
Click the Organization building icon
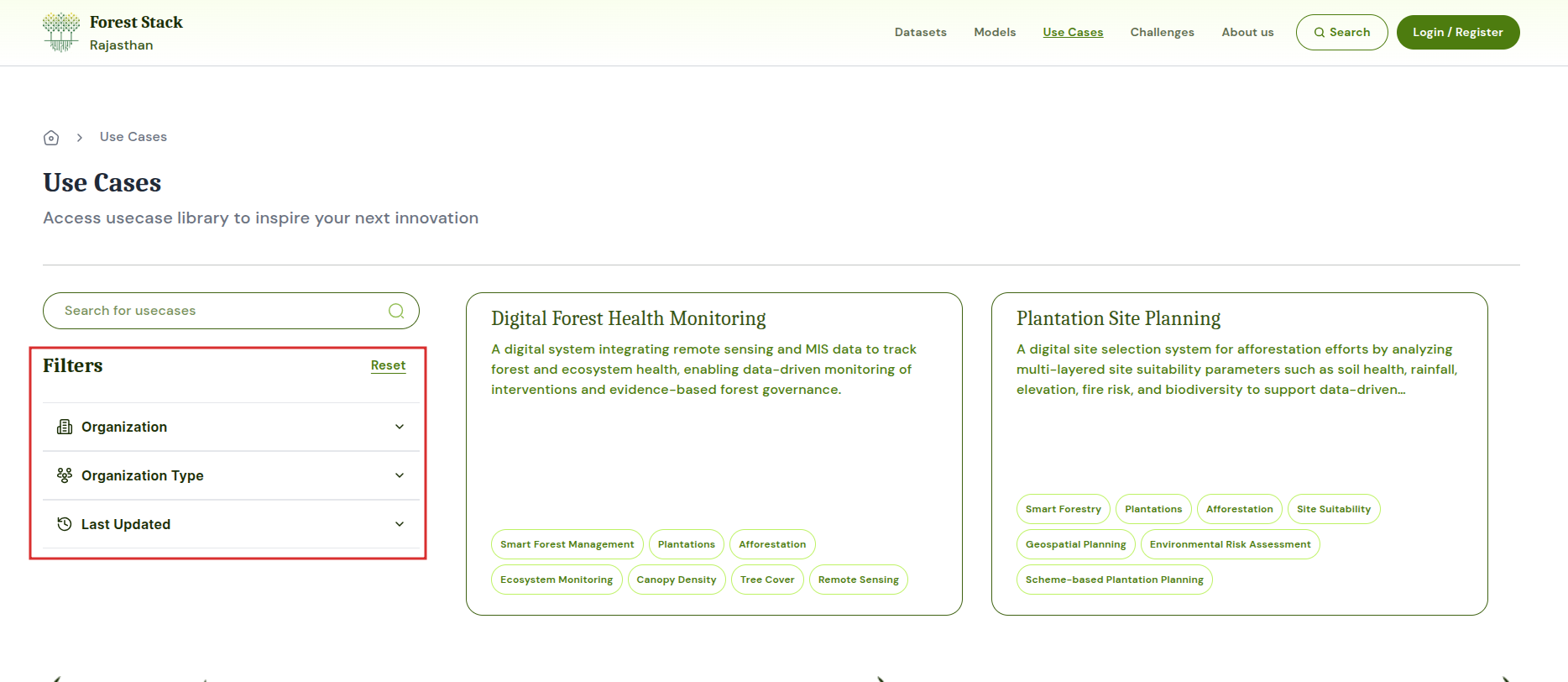[x=65, y=427]
